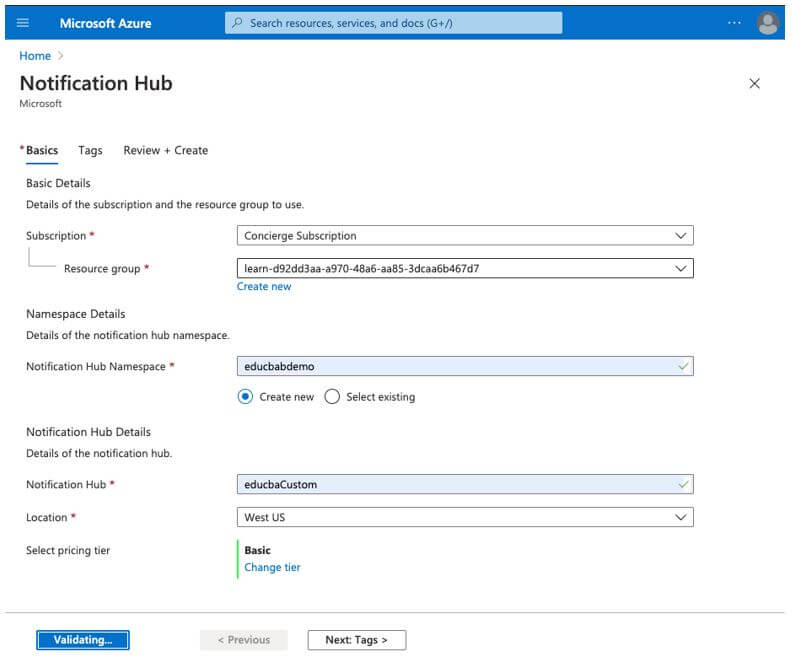Click the Change tier link
The width and height of the screenshot is (803, 656).
click(272, 567)
